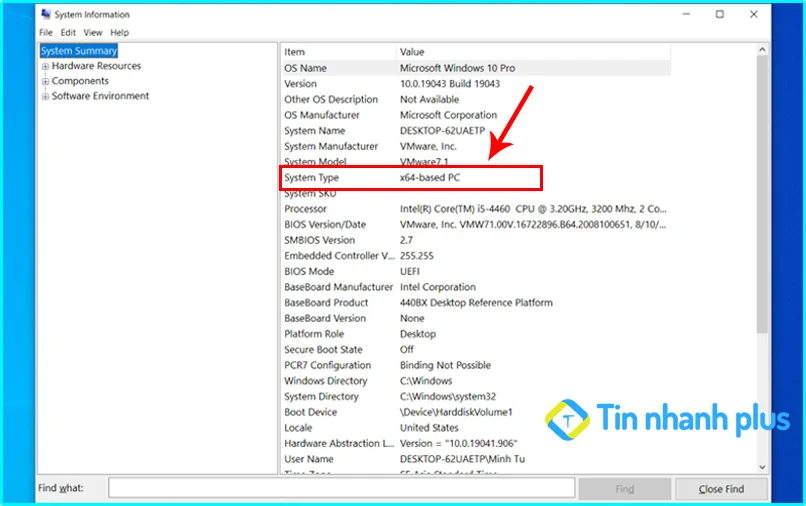This screenshot has width=806, height=506.
Task: Click the PCR7 Configuration item
Action: click(327, 365)
